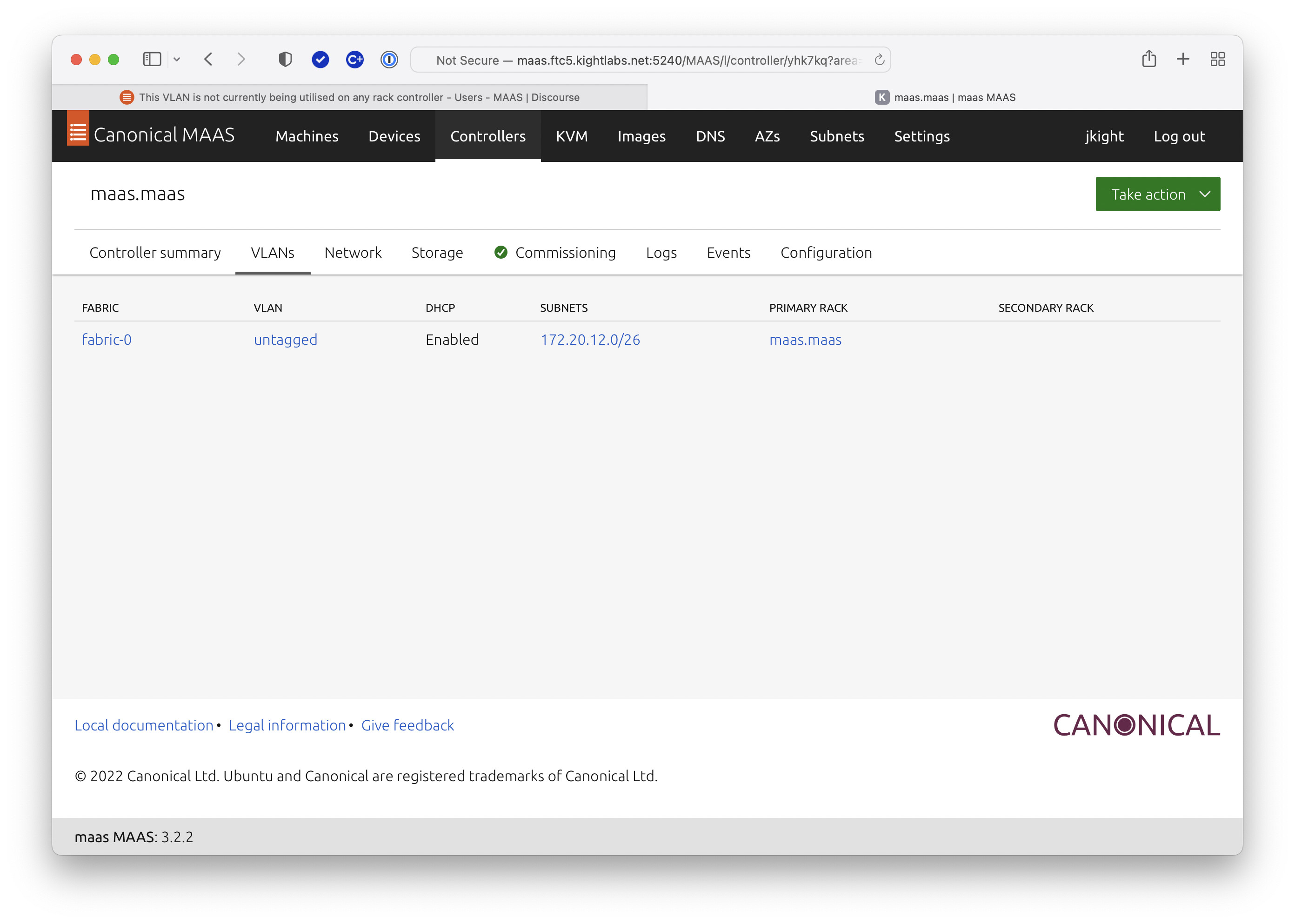Open the Subnets menu item
Image resolution: width=1295 pixels, height=924 pixels.
(836, 136)
